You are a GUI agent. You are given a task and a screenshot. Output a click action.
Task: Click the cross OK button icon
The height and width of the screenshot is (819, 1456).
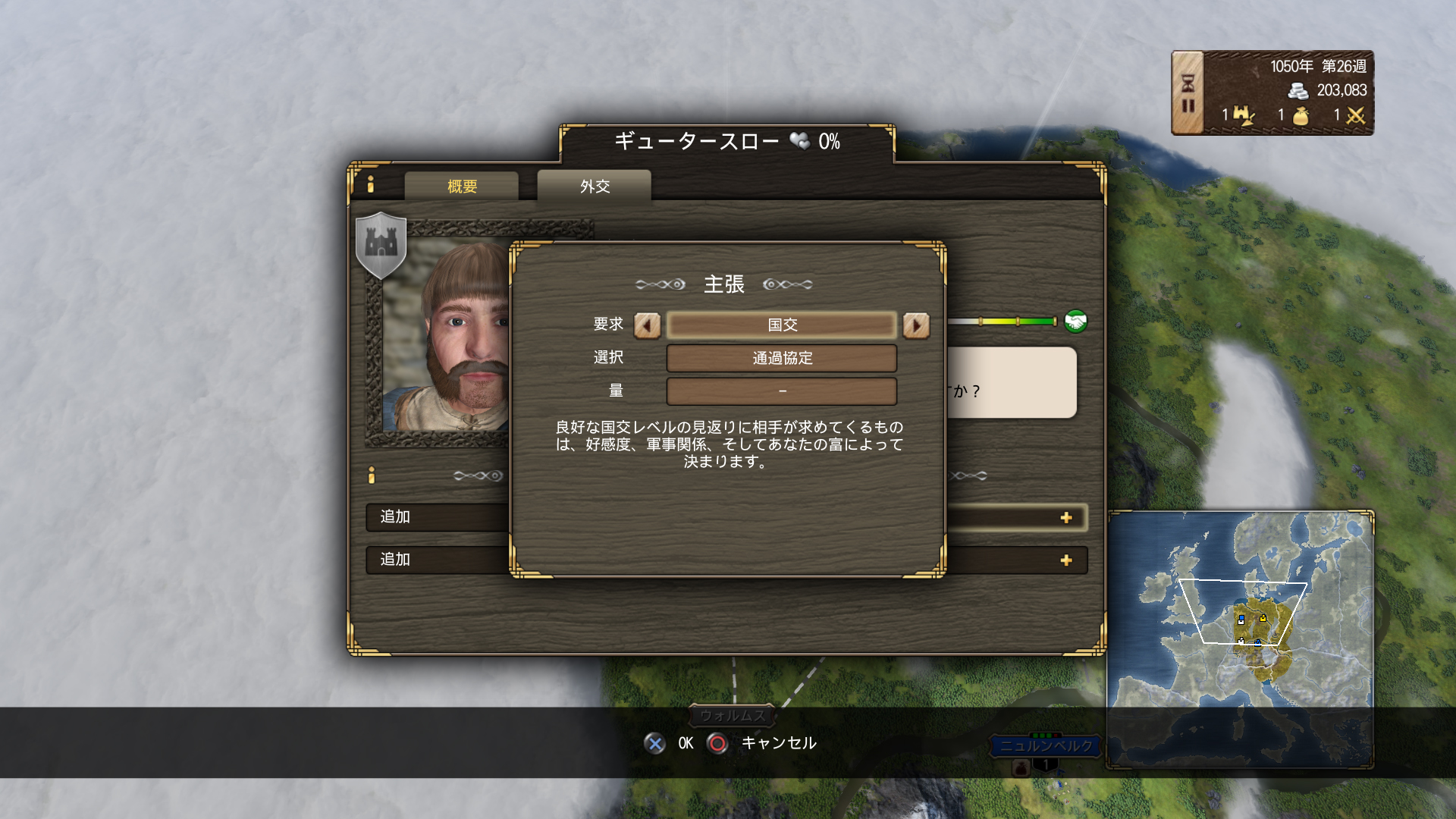(x=655, y=743)
